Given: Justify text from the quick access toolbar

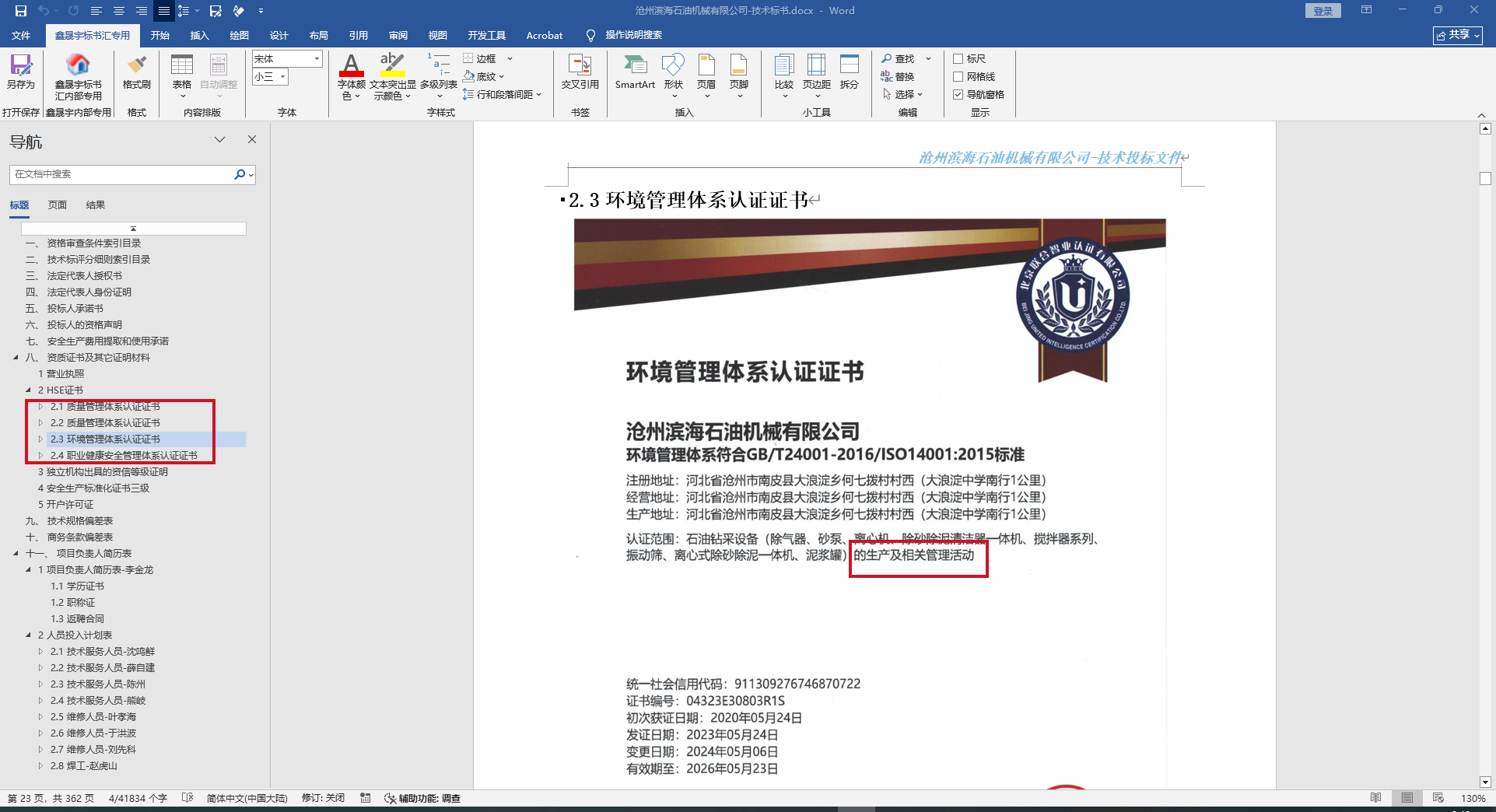Looking at the screenshot, I should click(164, 11).
